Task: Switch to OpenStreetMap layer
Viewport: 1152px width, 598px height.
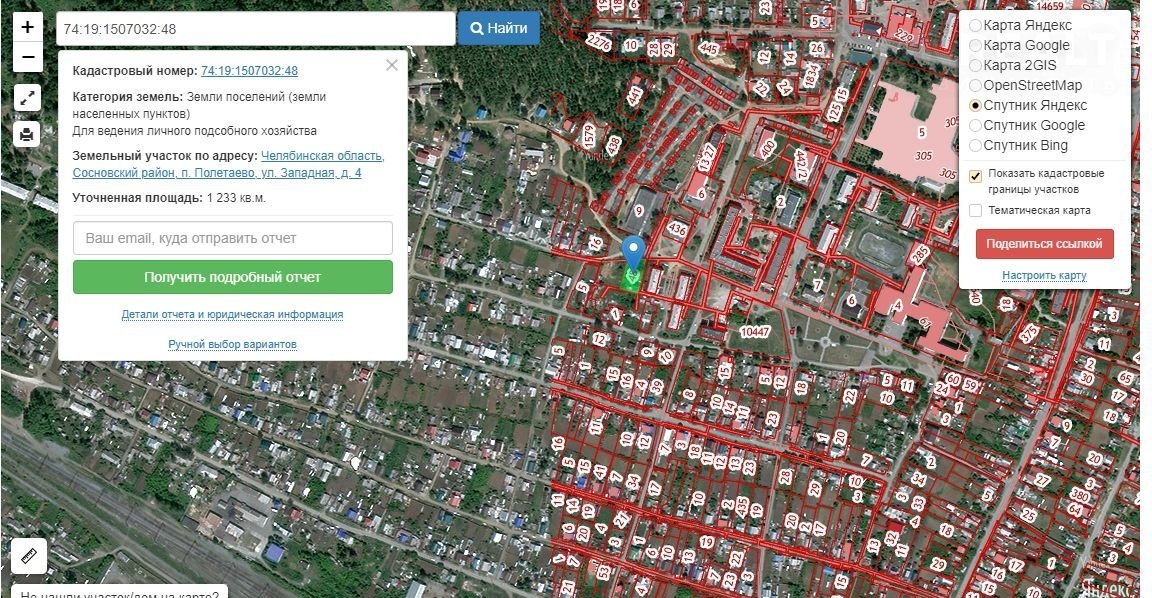Action: point(975,85)
